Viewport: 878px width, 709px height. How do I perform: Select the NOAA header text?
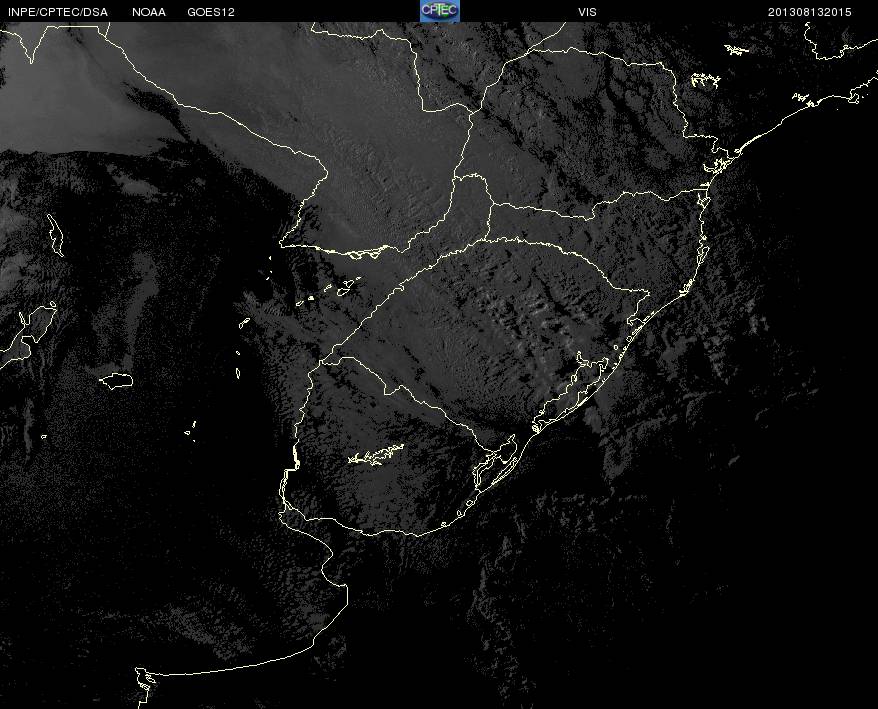coord(149,12)
